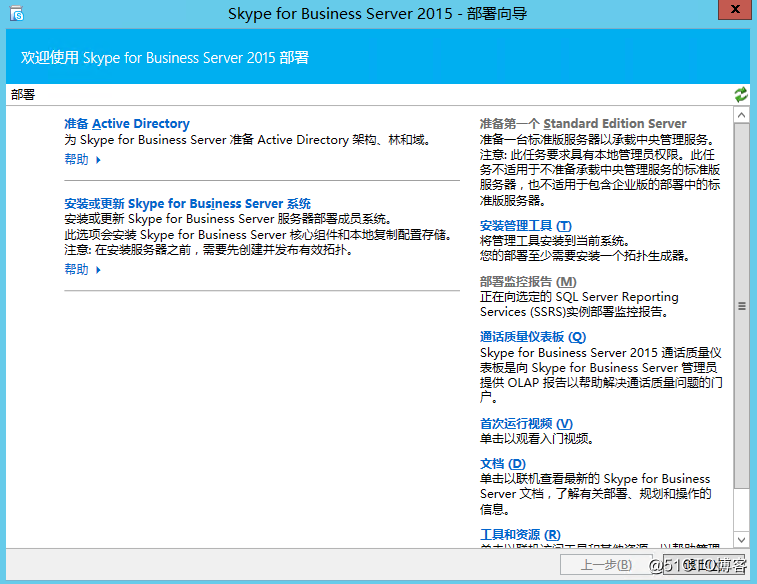757x584 pixels.
Task: Open 工具和资源 (R) link
Action: 520,534
